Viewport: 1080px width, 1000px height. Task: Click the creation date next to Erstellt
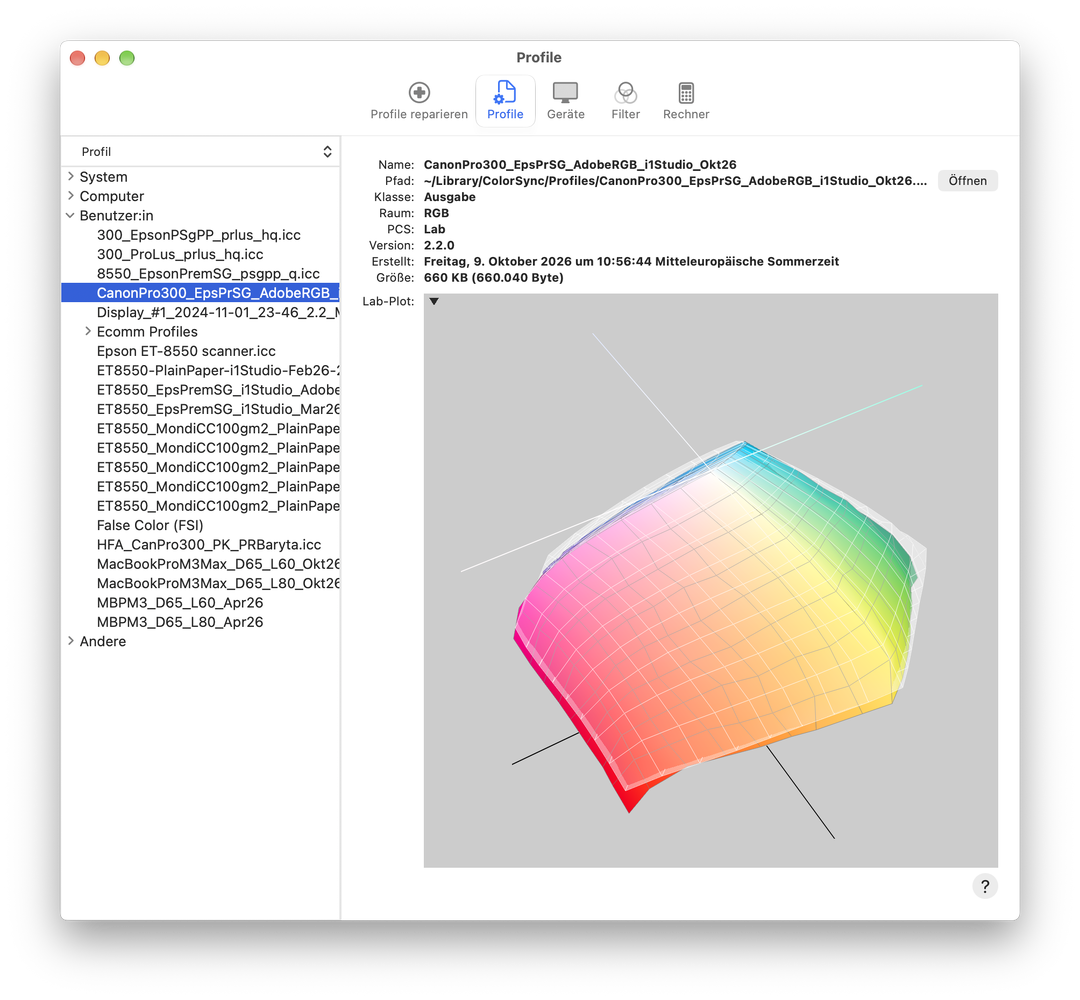click(631, 261)
